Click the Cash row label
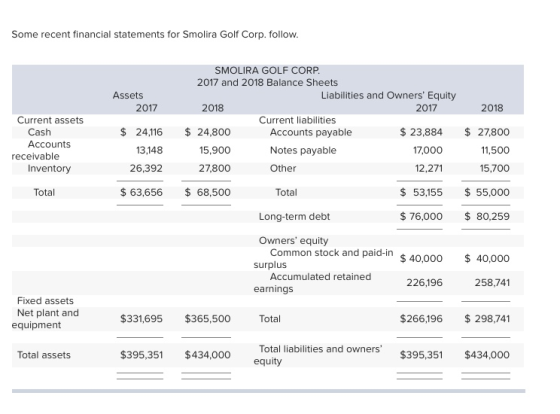The image size is (560, 414). coord(39,132)
